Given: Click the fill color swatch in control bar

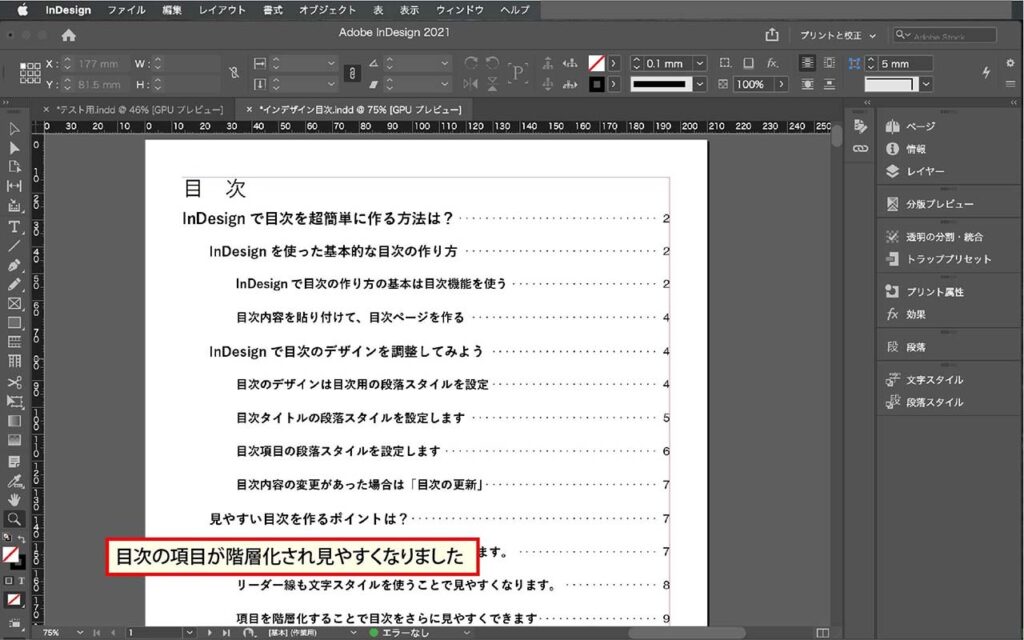Looking at the screenshot, I should pos(596,63).
